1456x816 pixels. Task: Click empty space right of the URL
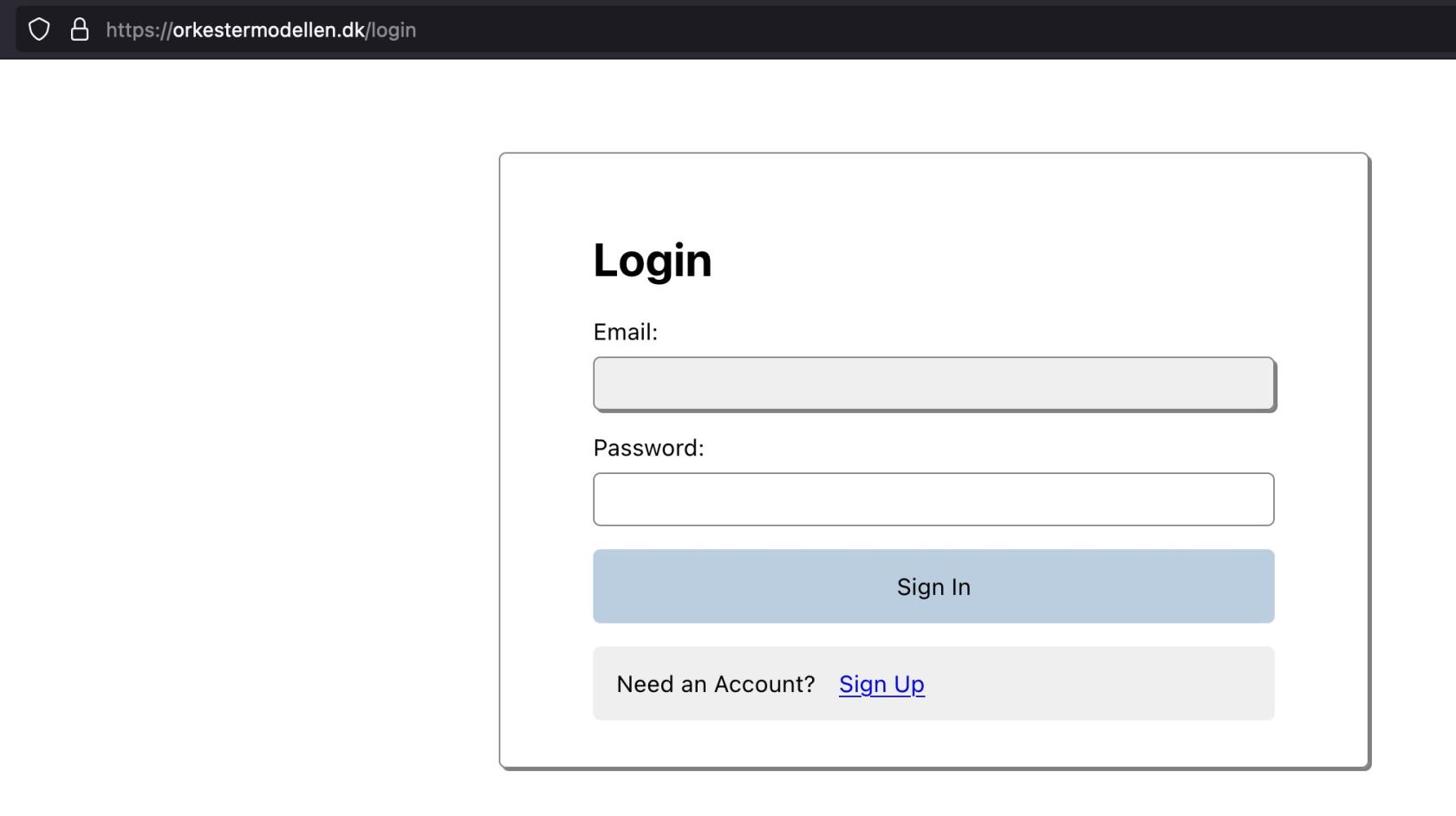pos(867,30)
